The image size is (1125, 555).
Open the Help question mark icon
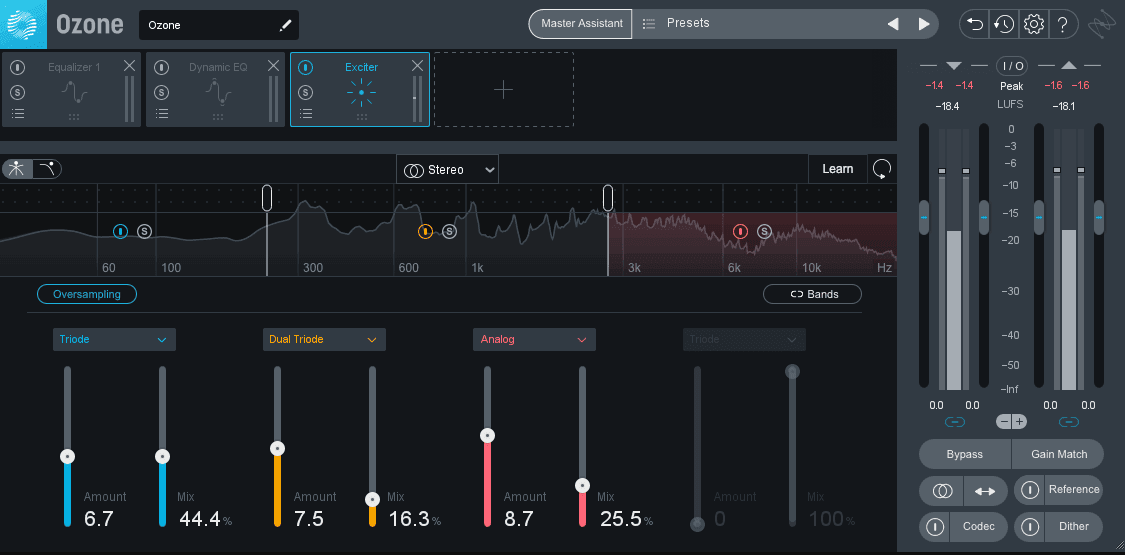(x=1063, y=24)
